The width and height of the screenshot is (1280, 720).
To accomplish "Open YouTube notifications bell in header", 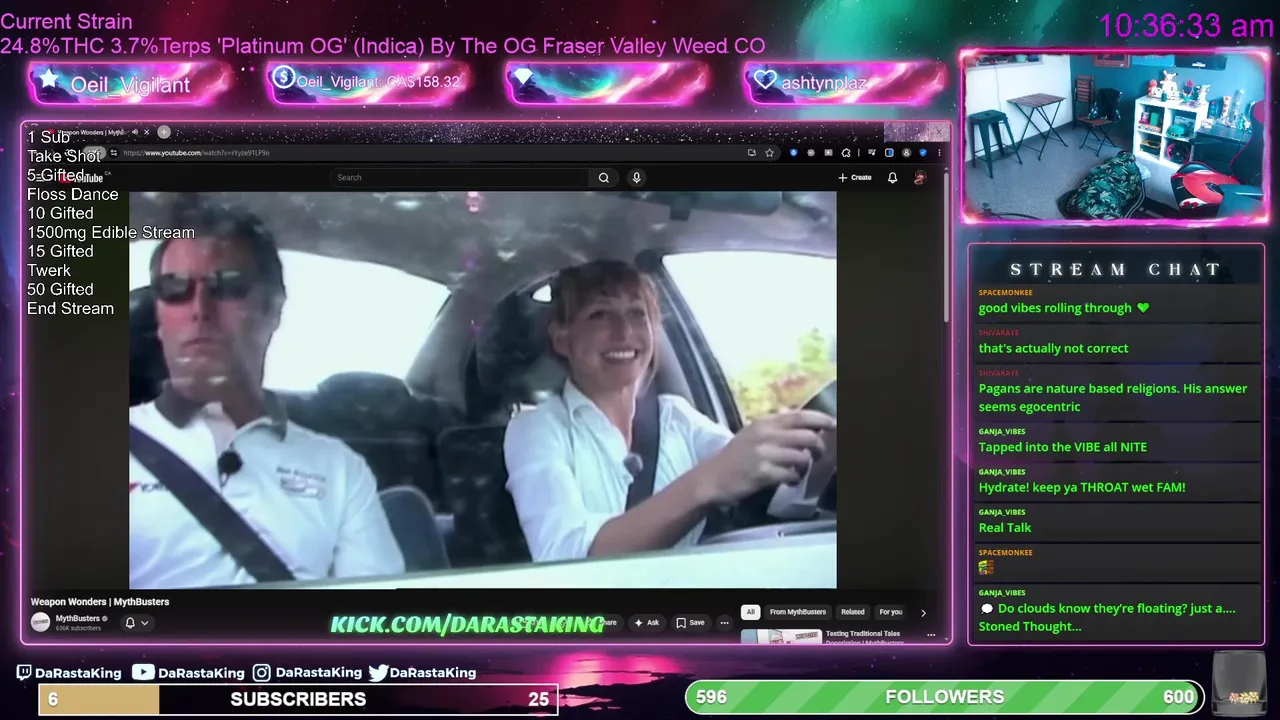I will [x=892, y=177].
